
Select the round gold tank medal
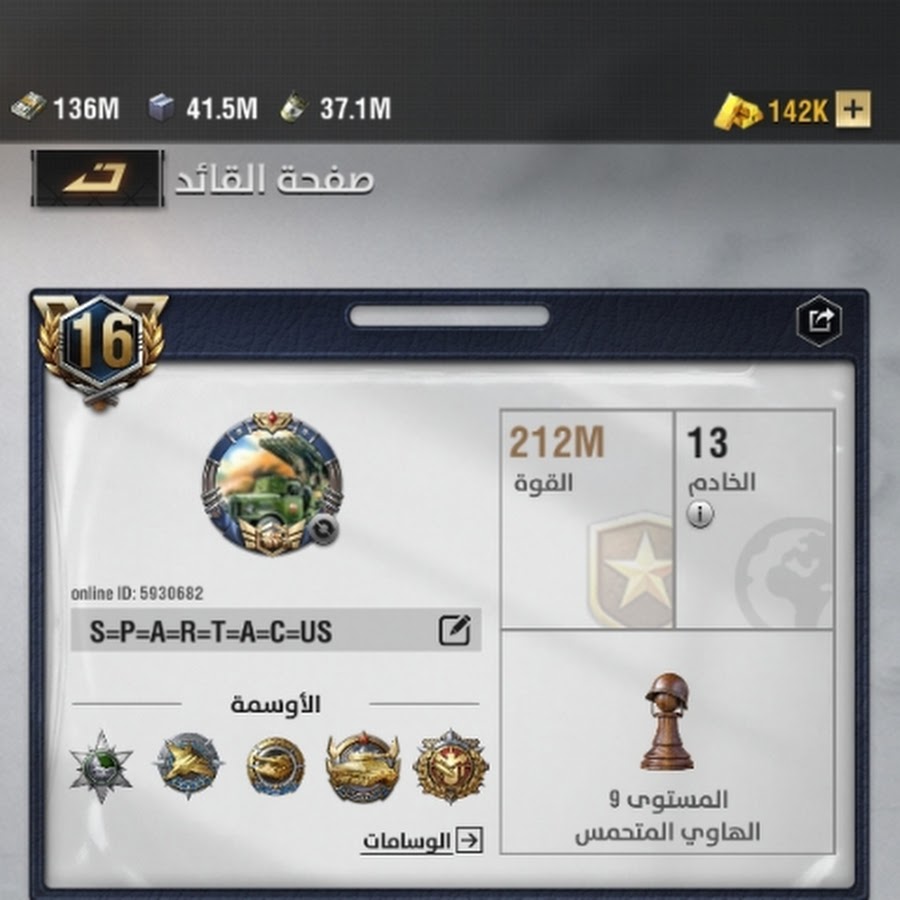tap(276, 766)
